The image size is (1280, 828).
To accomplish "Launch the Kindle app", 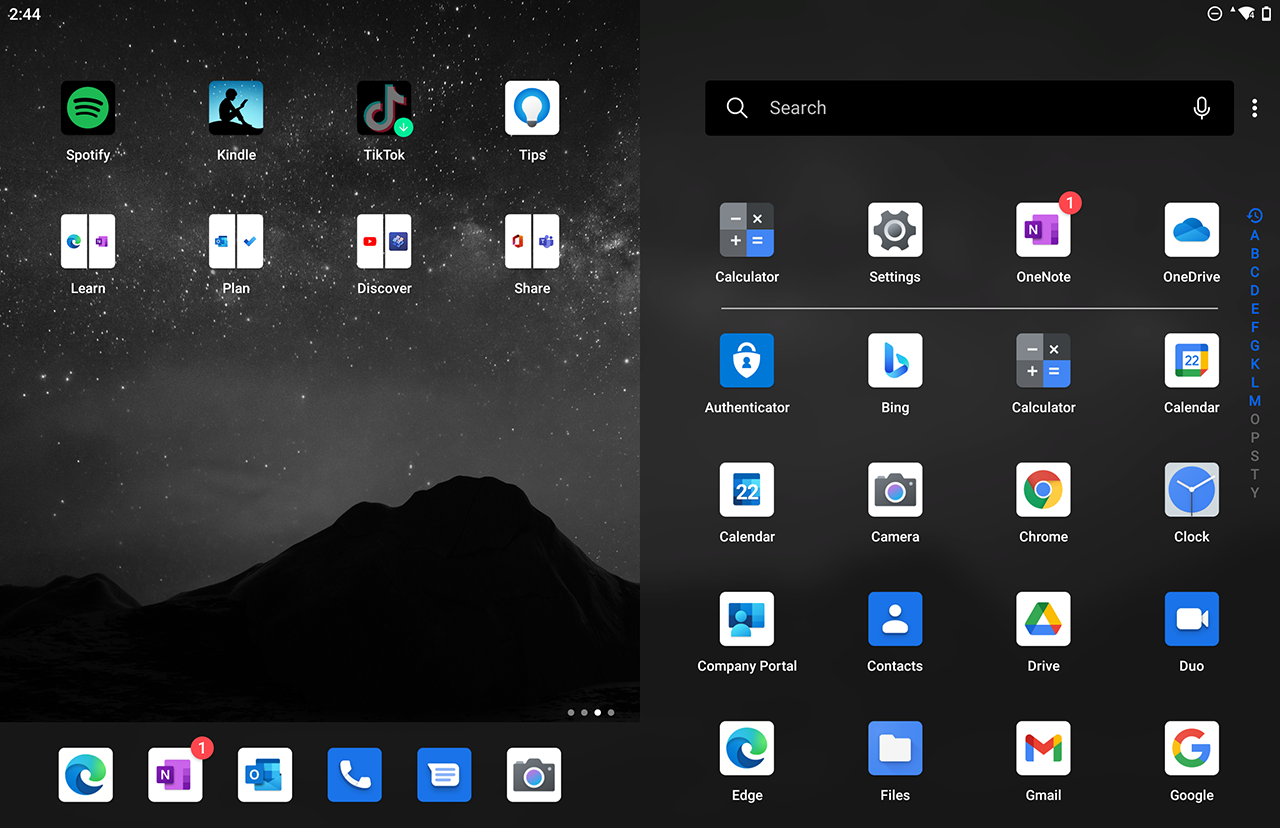I will (236, 108).
